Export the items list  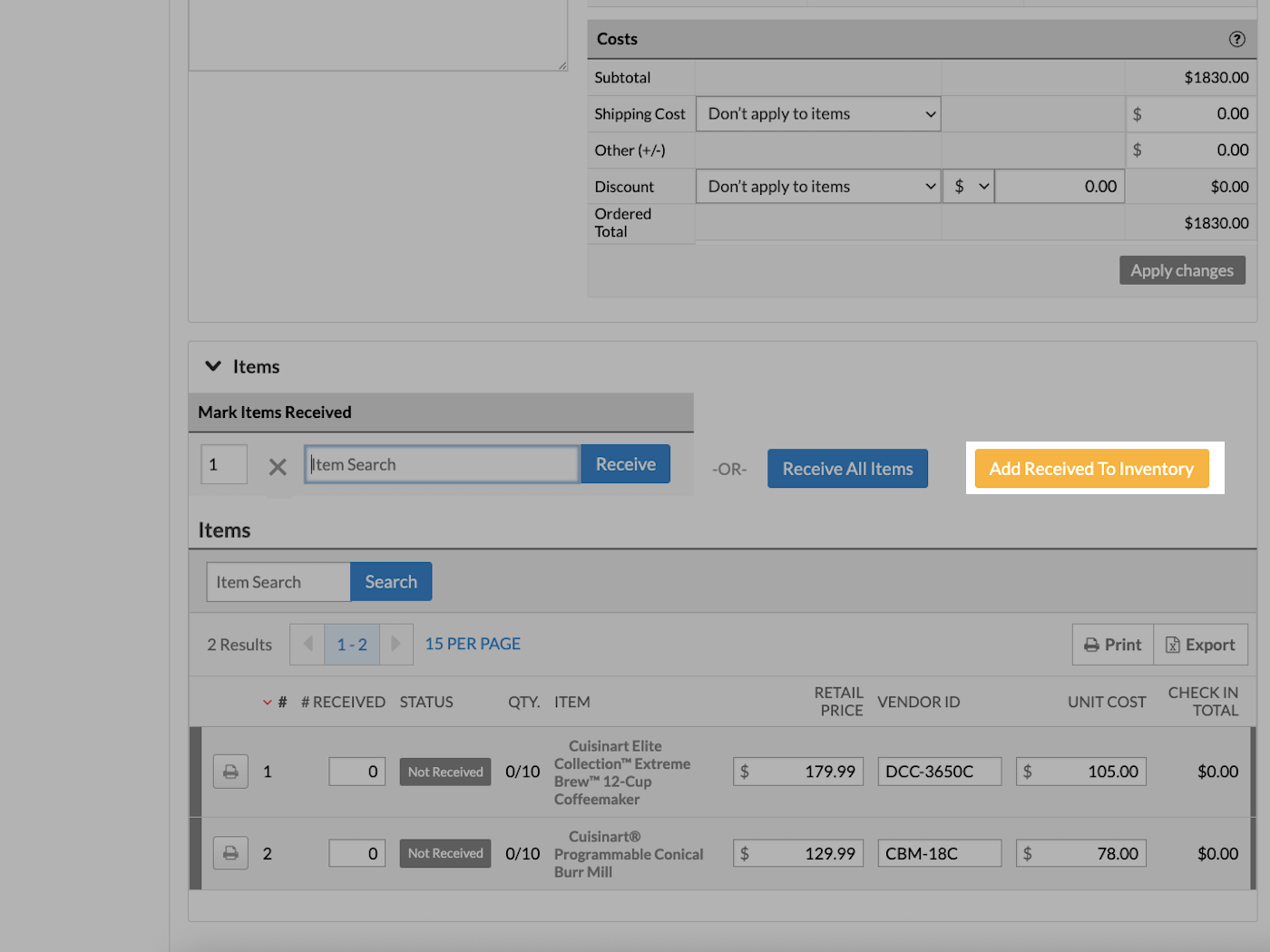[x=1200, y=645]
